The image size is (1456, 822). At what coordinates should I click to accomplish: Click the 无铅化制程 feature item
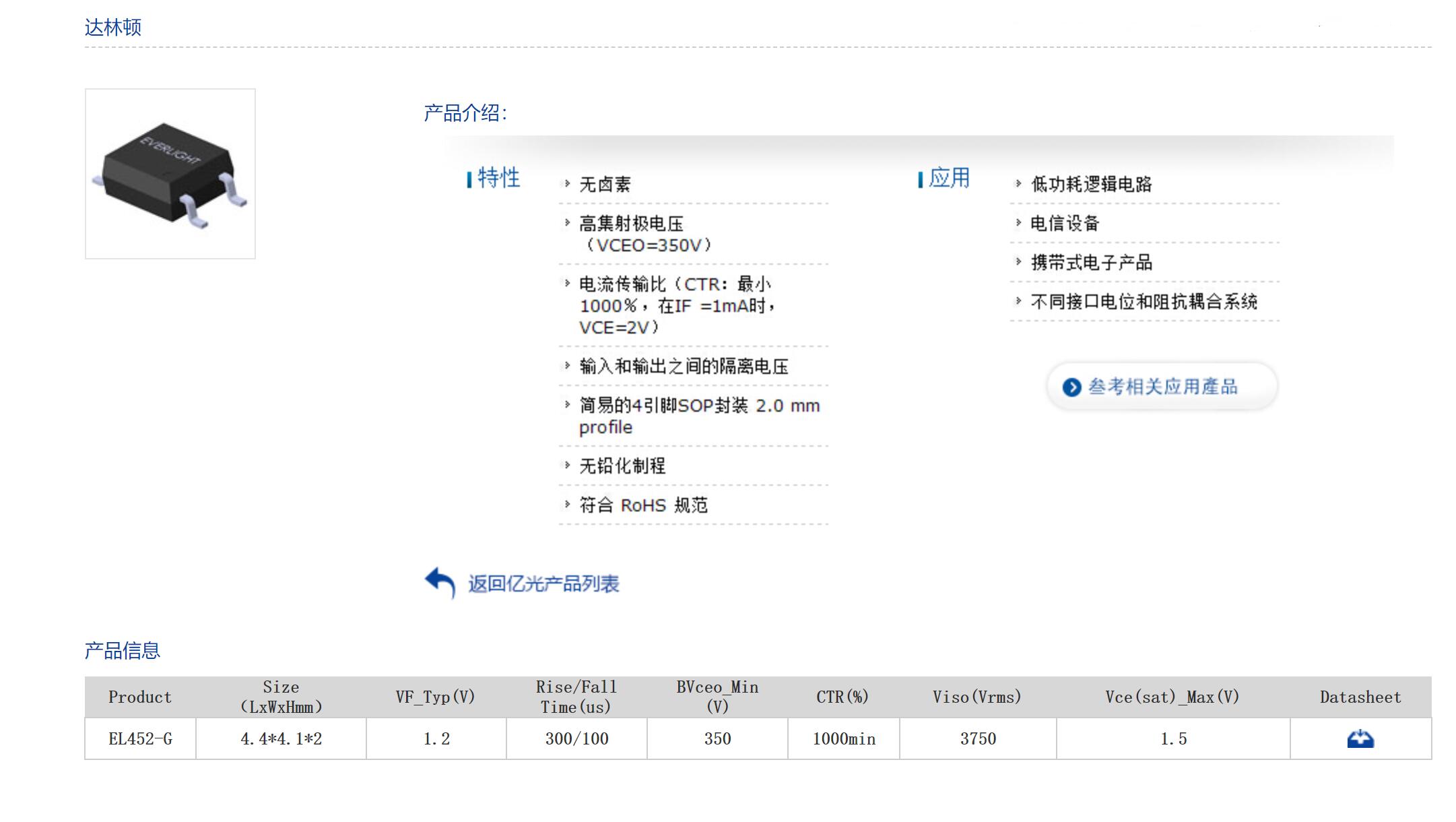622,466
